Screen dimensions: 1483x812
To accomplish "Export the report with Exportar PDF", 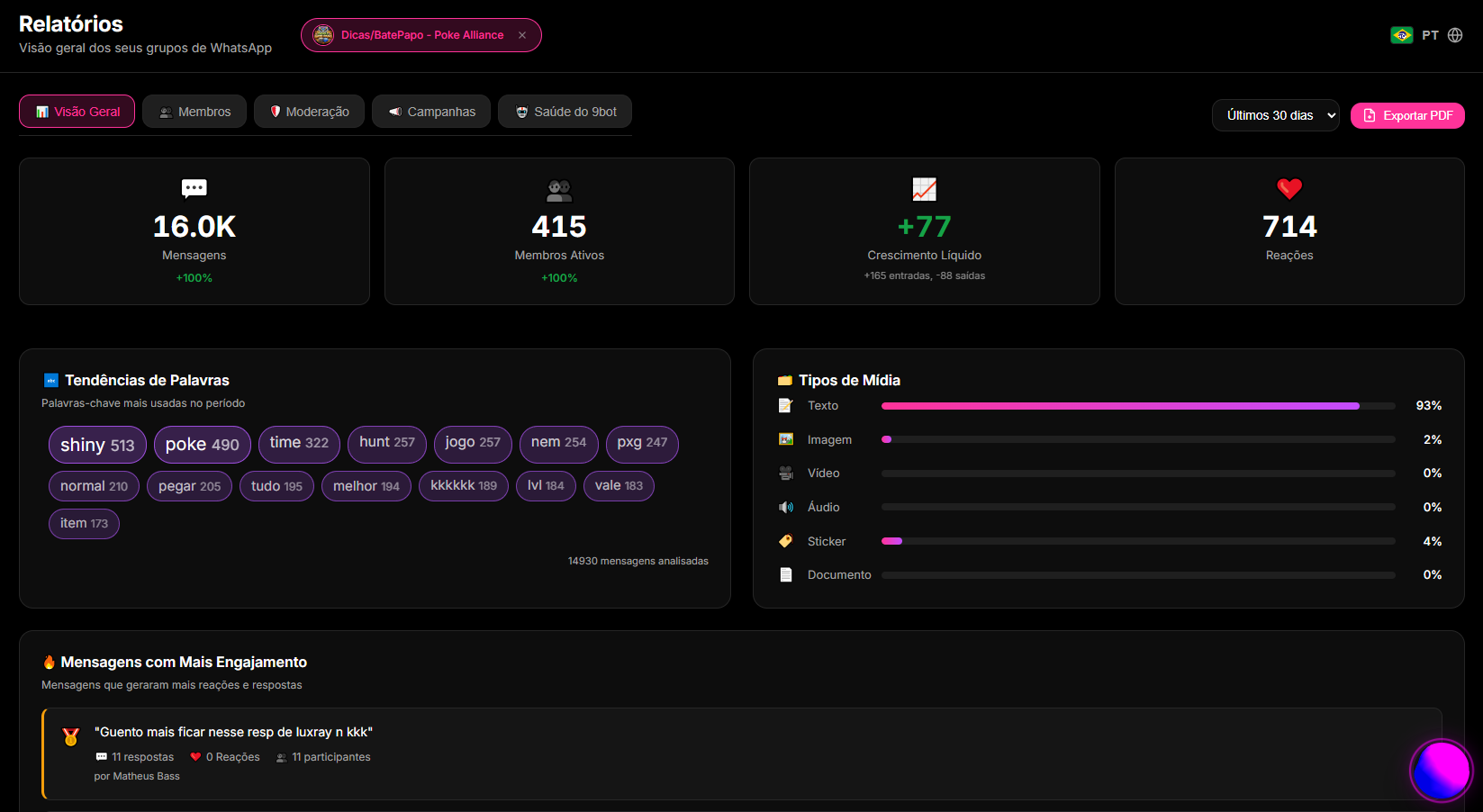I will [1407, 115].
